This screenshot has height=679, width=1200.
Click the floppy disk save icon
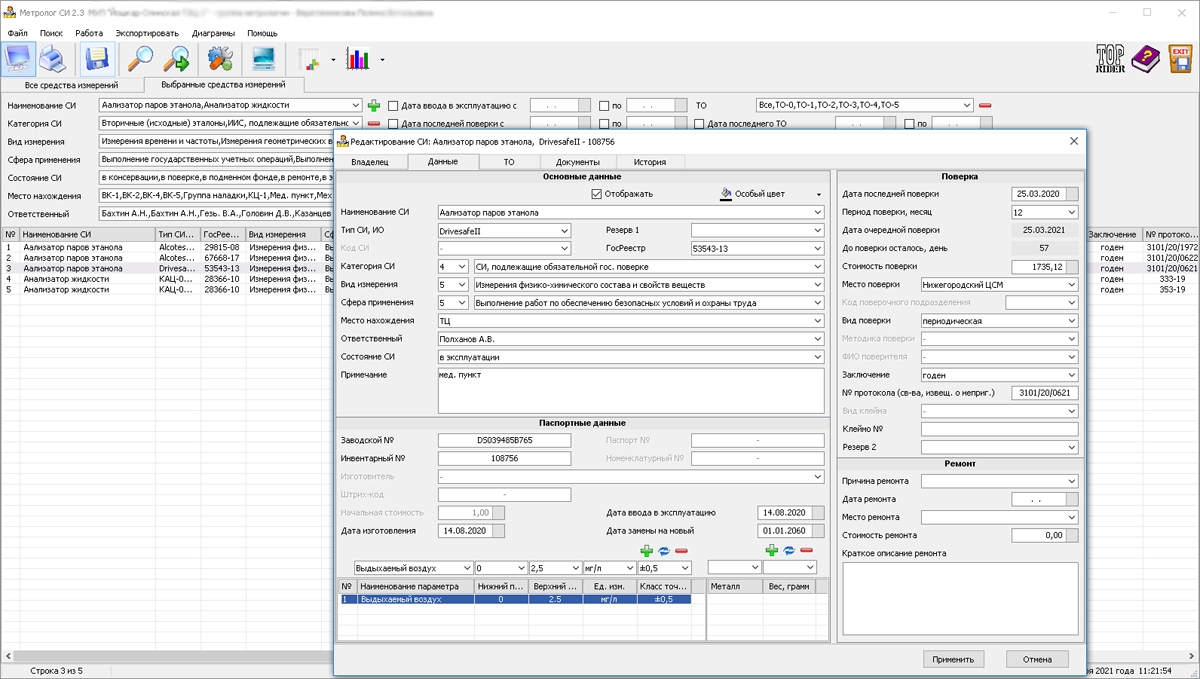[98, 60]
